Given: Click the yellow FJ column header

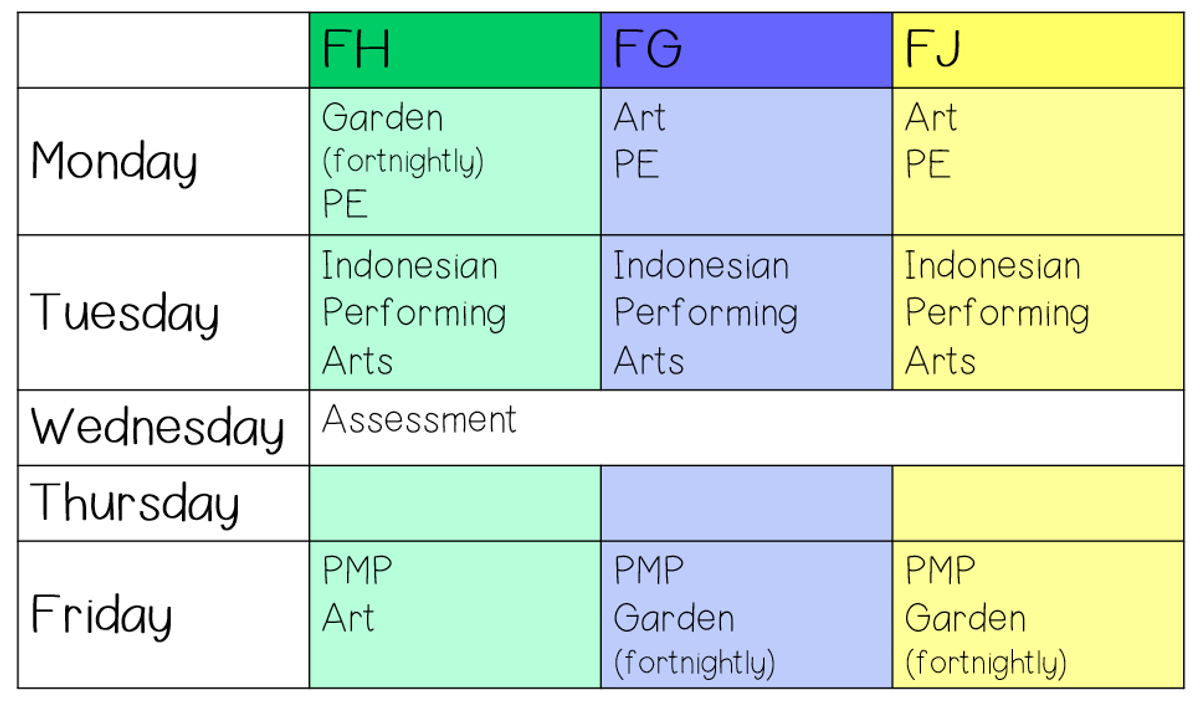Looking at the screenshot, I should [x=1039, y=51].
